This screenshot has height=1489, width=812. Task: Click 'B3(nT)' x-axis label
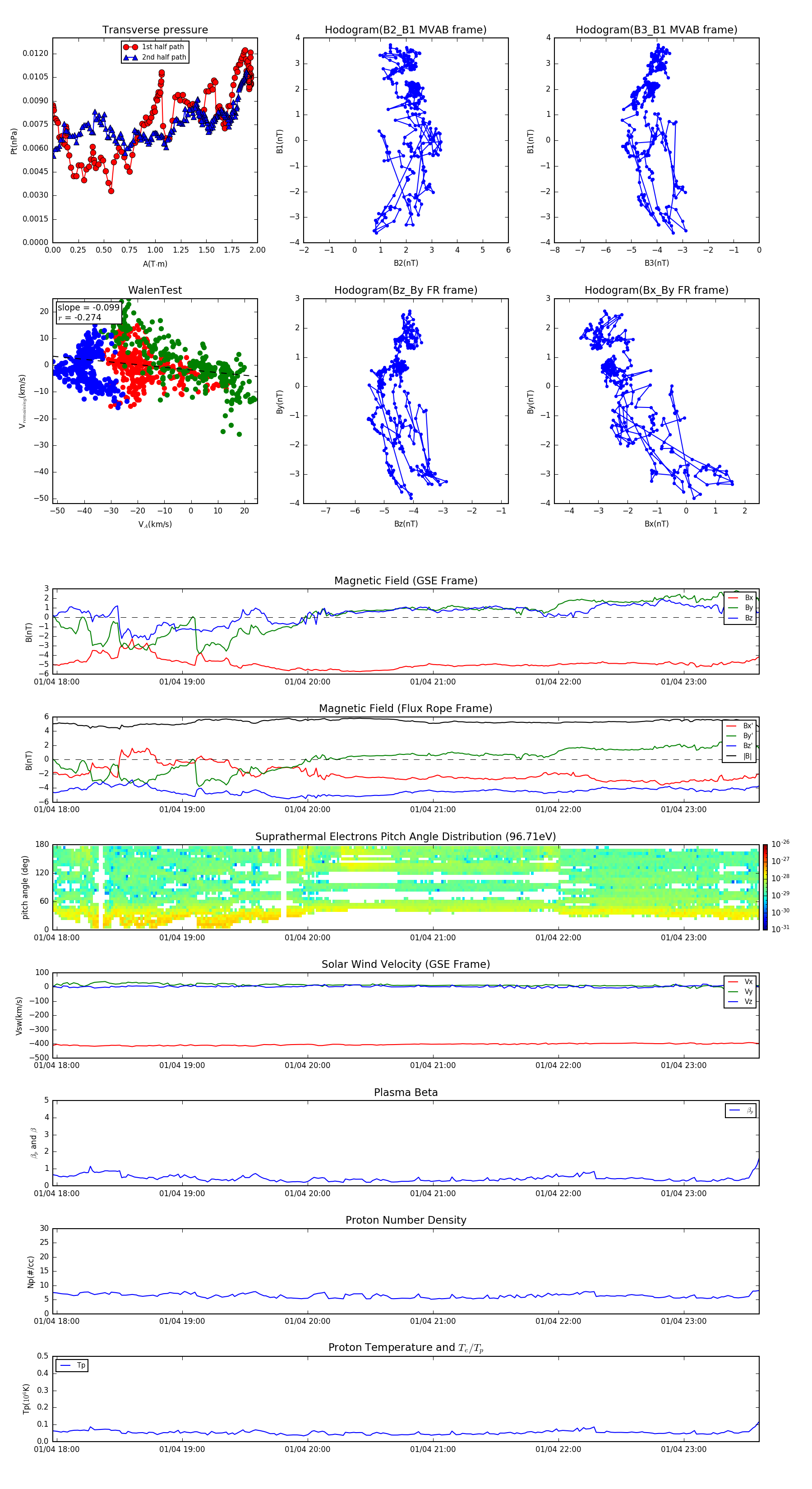(x=656, y=263)
